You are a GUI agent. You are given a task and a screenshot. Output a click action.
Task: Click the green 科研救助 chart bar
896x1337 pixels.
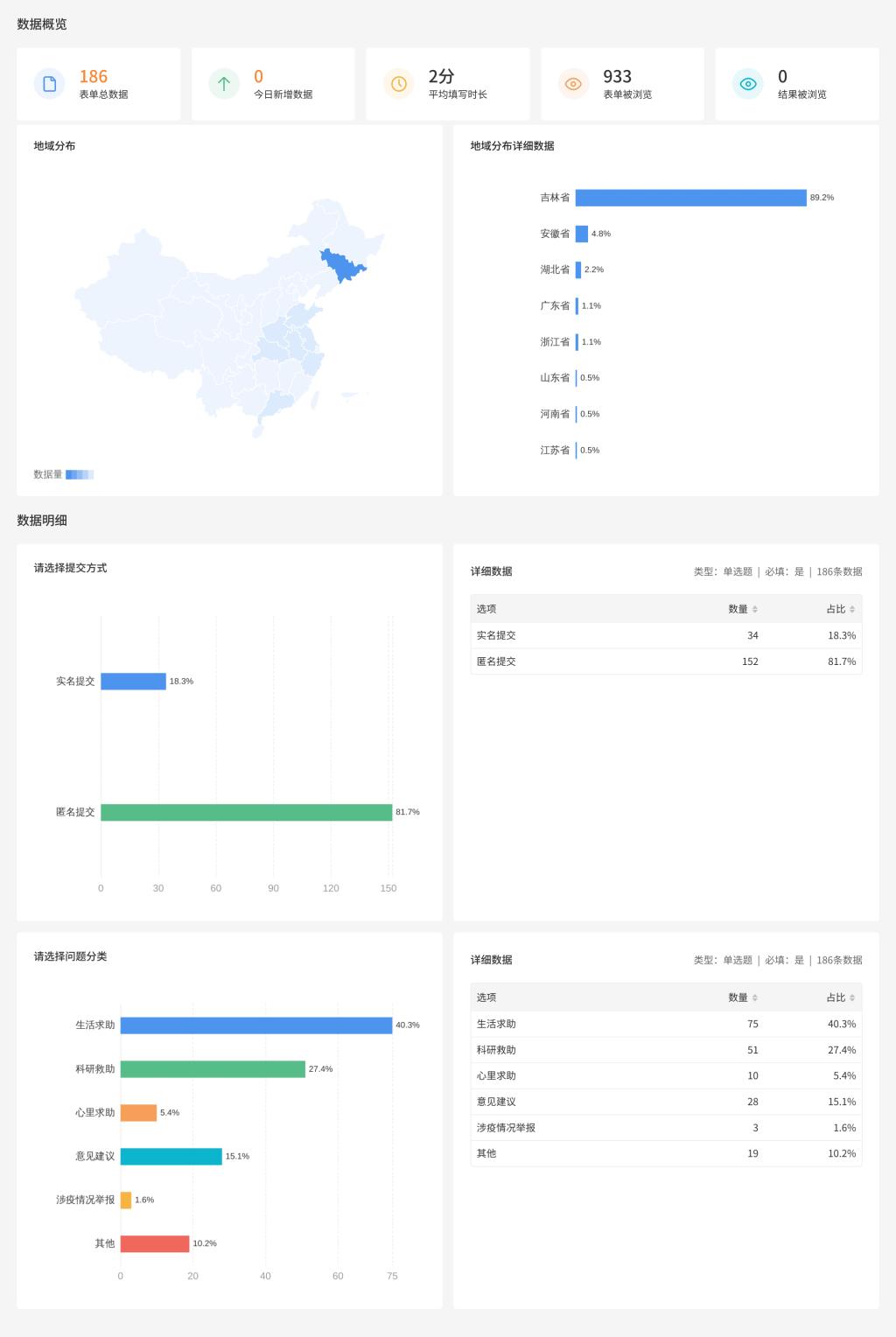coord(213,1069)
